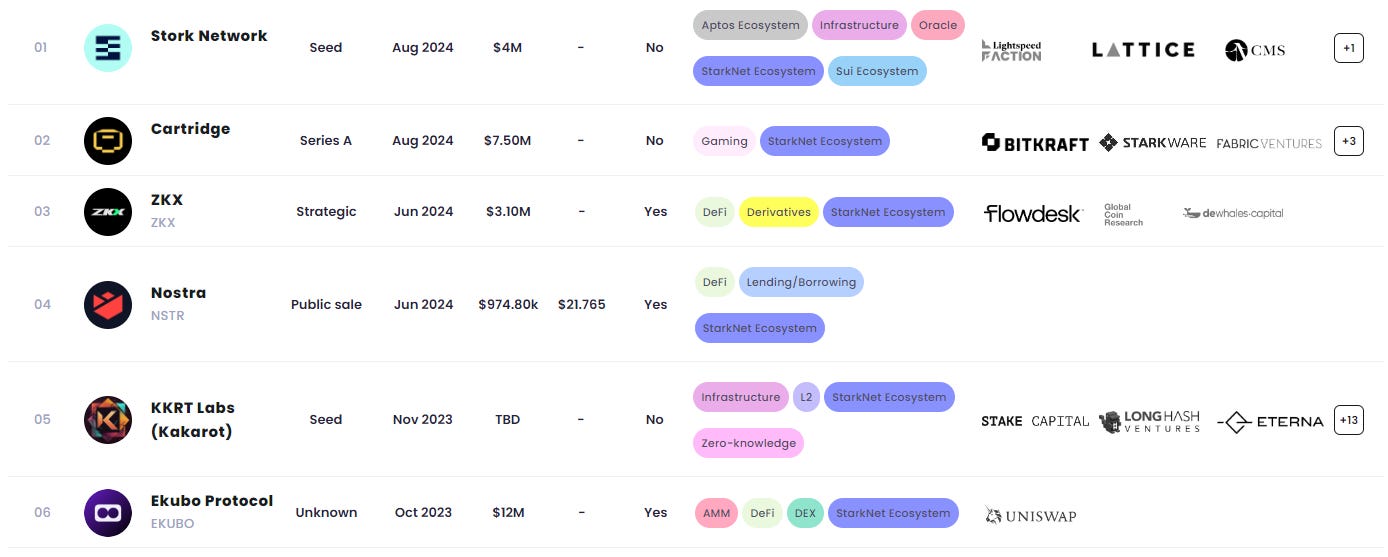1388x557 pixels.
Task: Click the Series A round type for Cartridge
Action: point(326,141)
